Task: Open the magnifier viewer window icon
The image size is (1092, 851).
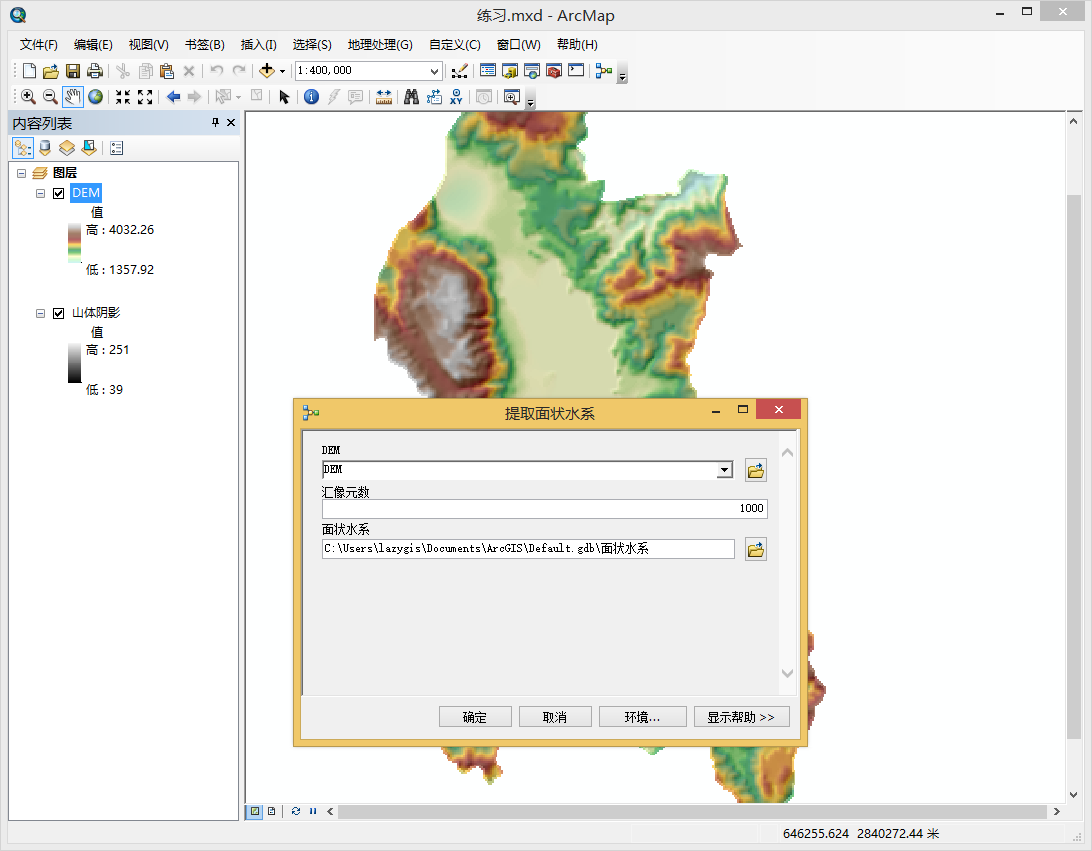Action: (x=512, y=97)
